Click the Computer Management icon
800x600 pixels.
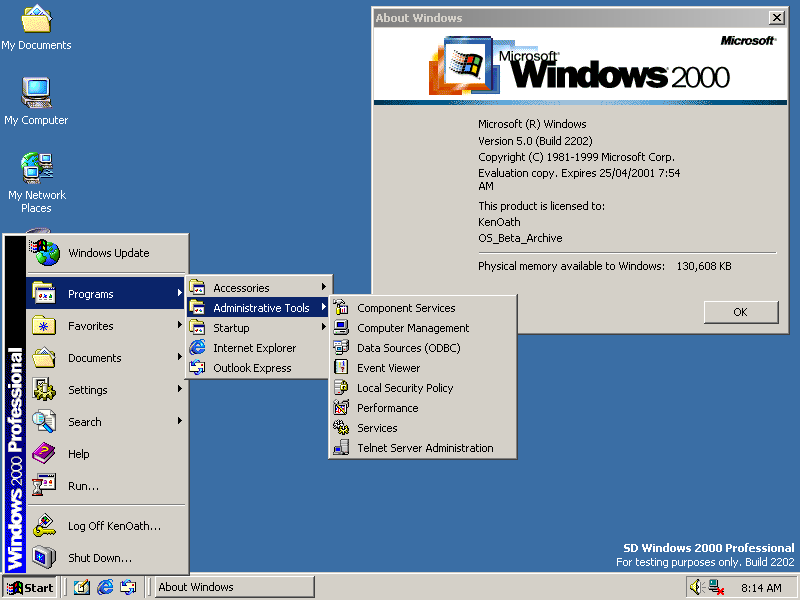click(341, 328)
